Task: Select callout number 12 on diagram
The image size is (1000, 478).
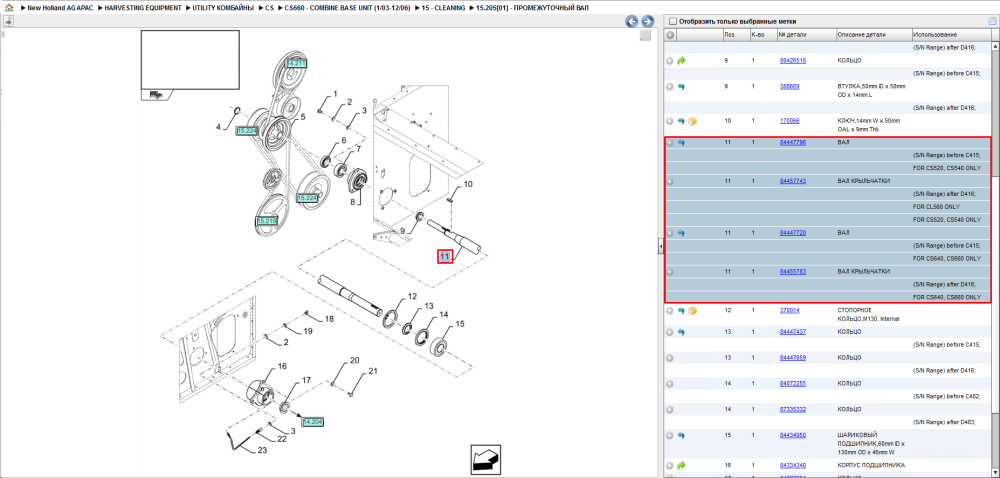Action: (412, 296)
